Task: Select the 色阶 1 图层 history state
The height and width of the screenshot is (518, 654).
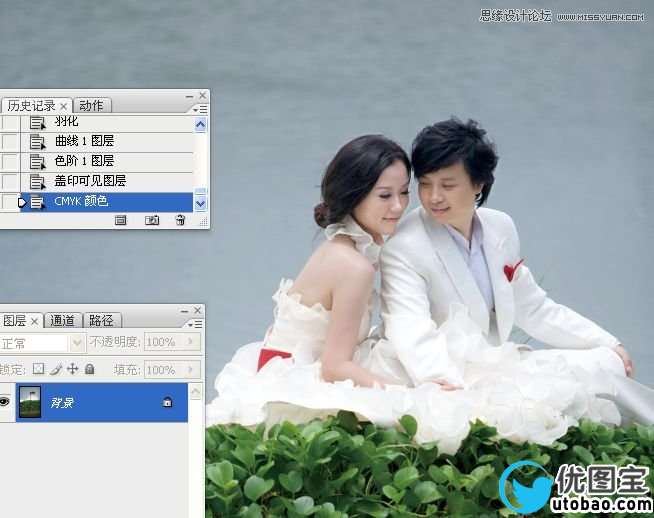Action: pos(106,161)
